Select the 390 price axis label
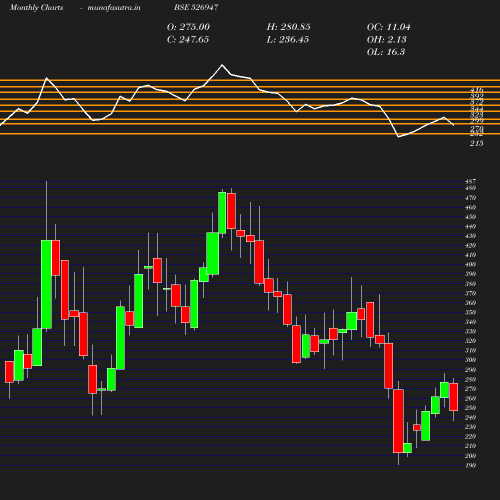This screenshot has height=500, width=500. click(471, 274)
